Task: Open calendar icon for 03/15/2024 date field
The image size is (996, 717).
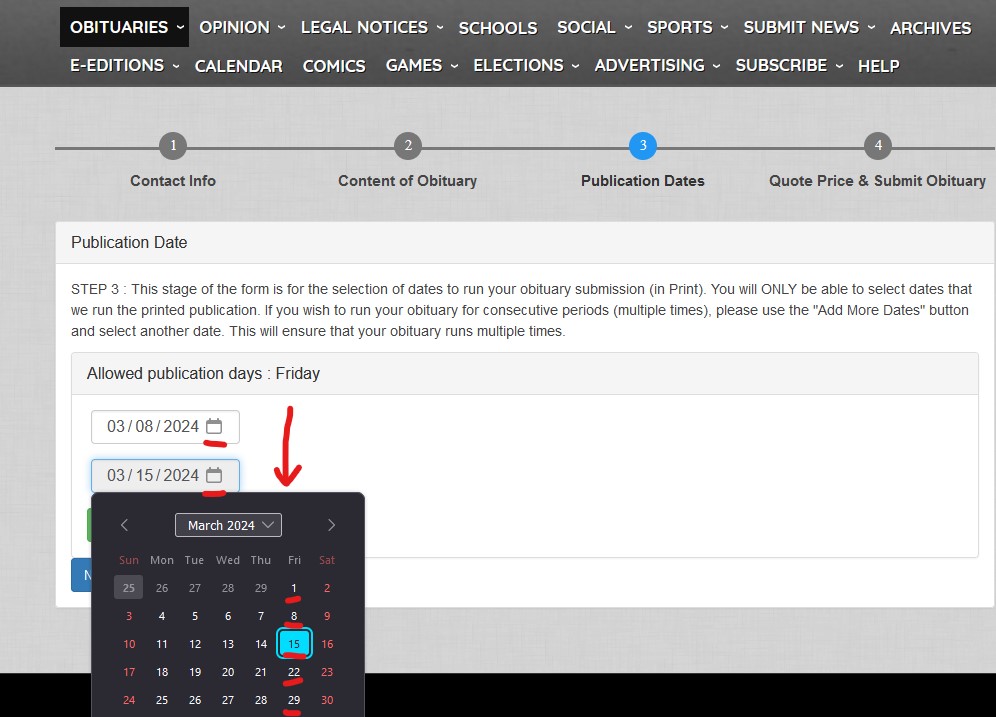Action: click(214, 476)
